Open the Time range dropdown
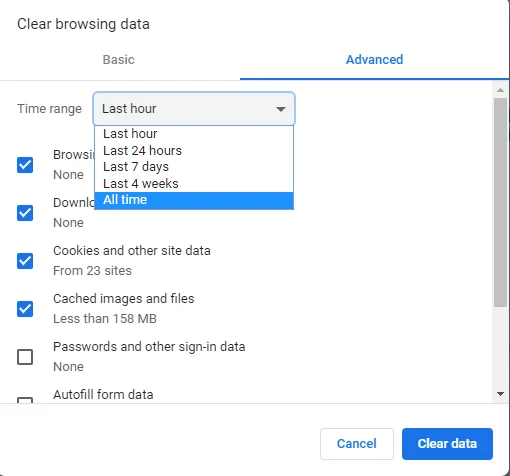Image resolution: width=510 pixels, height=476 pixels. [x=194, y=109]
